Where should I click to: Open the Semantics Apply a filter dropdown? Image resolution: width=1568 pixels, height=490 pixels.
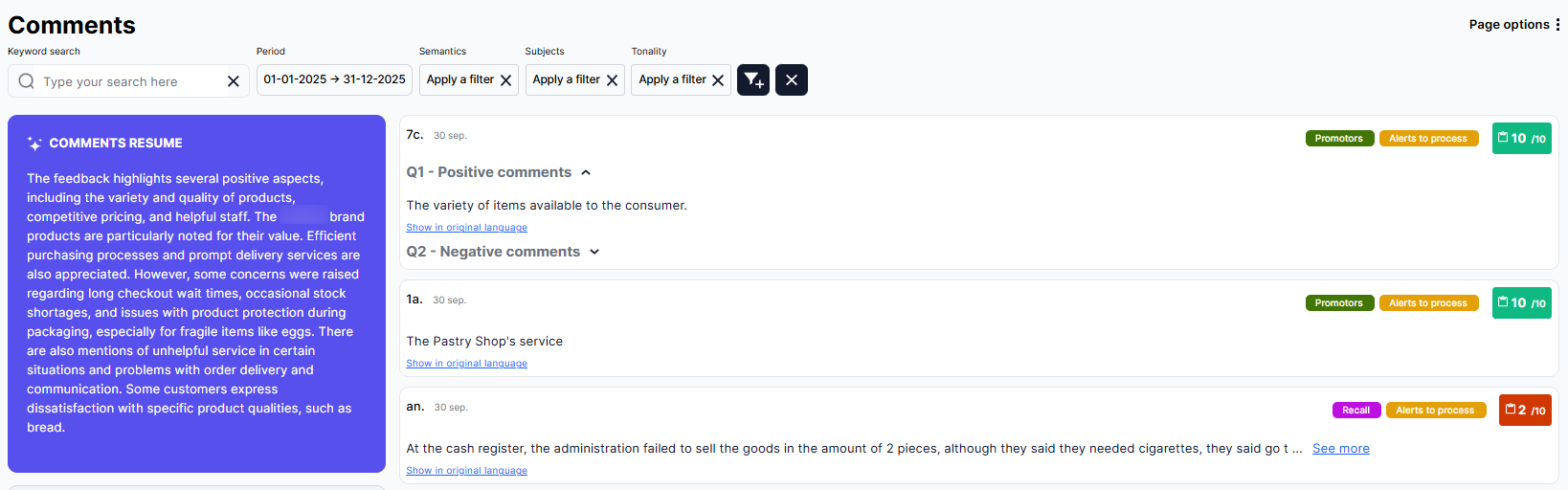coord(459,80)
